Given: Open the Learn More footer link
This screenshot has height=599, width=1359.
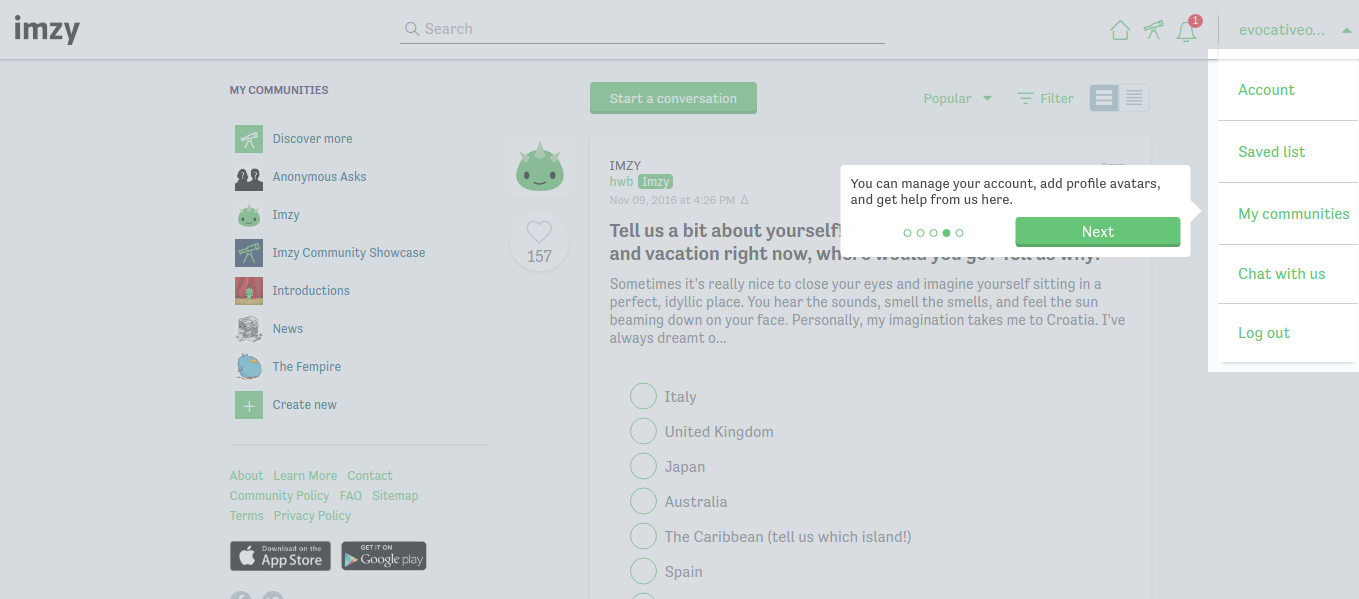Looking at the screenshot, I should (x=305, y=476).
